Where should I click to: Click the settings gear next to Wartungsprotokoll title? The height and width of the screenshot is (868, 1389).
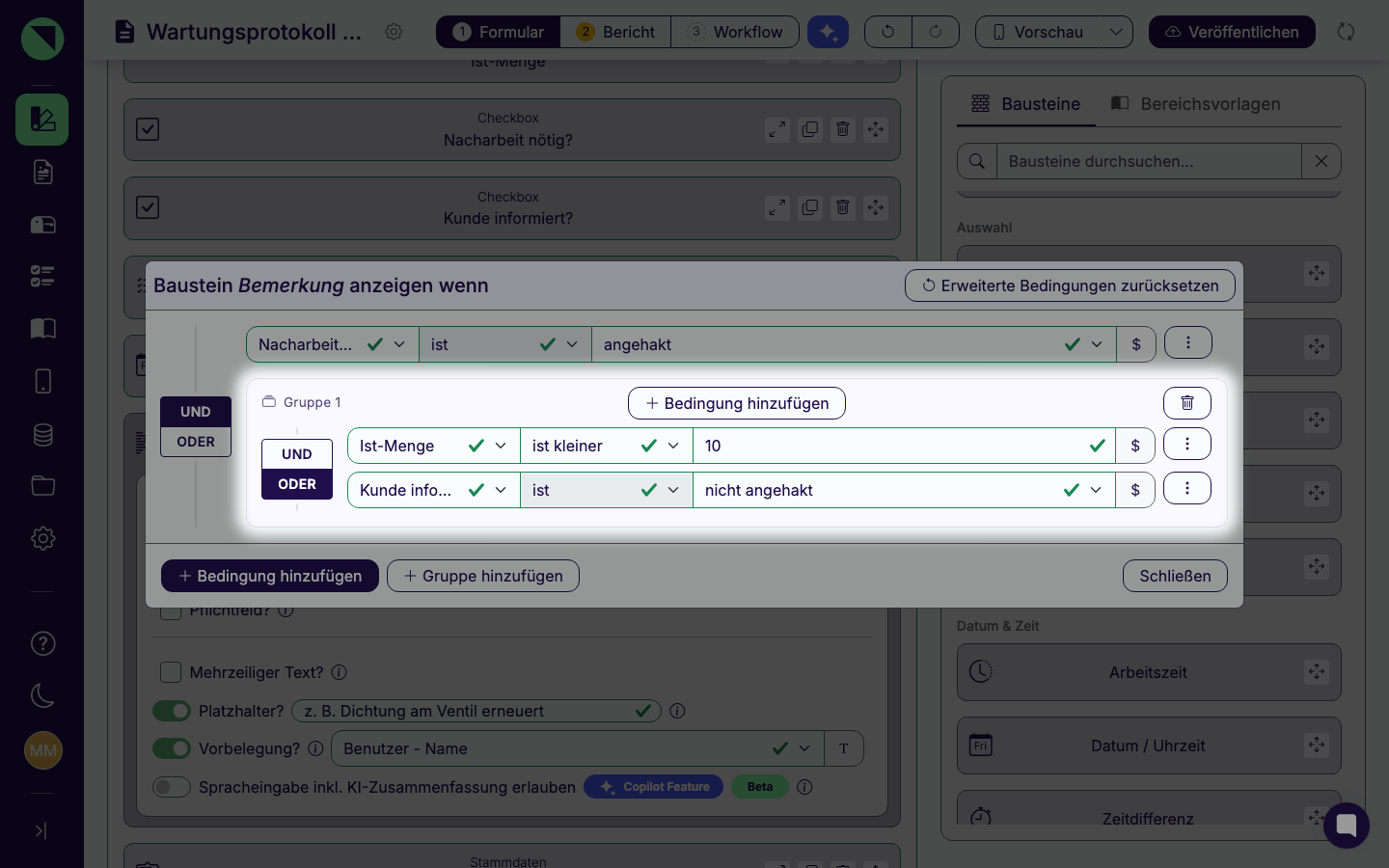394,32
